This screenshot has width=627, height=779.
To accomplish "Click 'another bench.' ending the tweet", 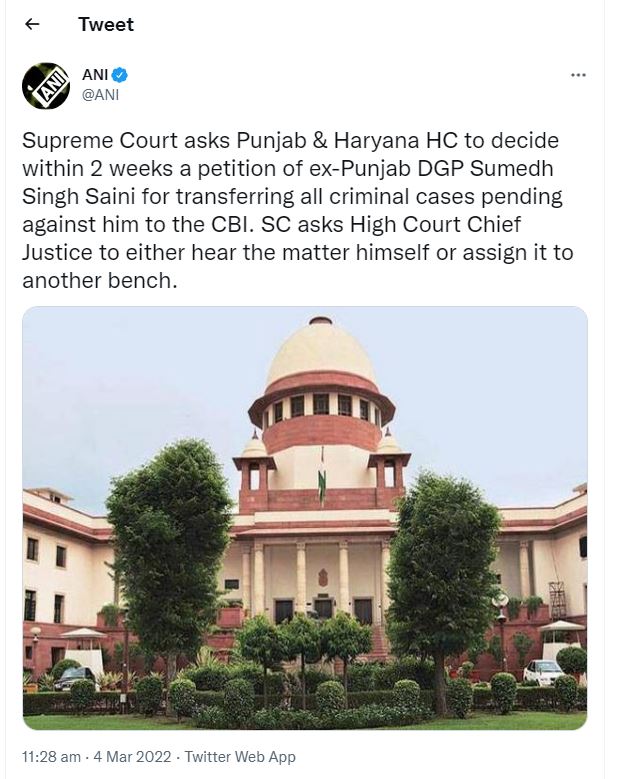I will [99, 281].
